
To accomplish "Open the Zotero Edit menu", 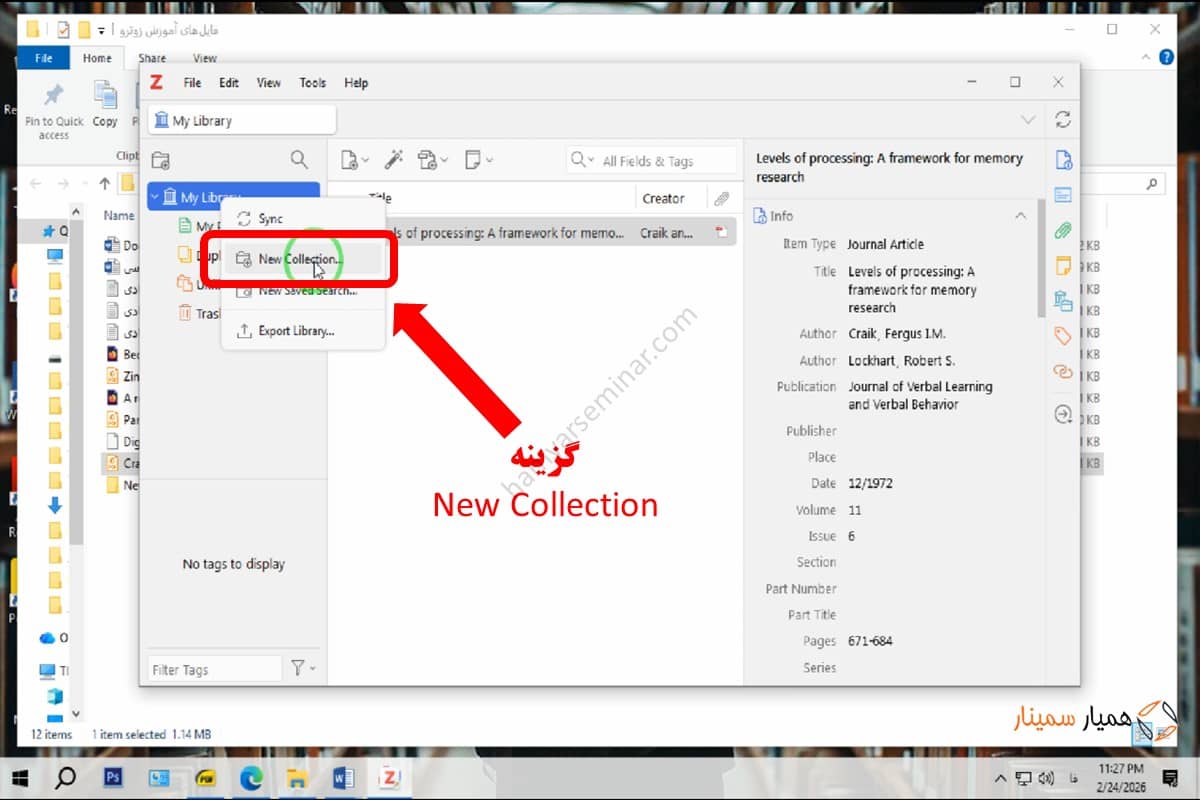I will pos(229,83).
